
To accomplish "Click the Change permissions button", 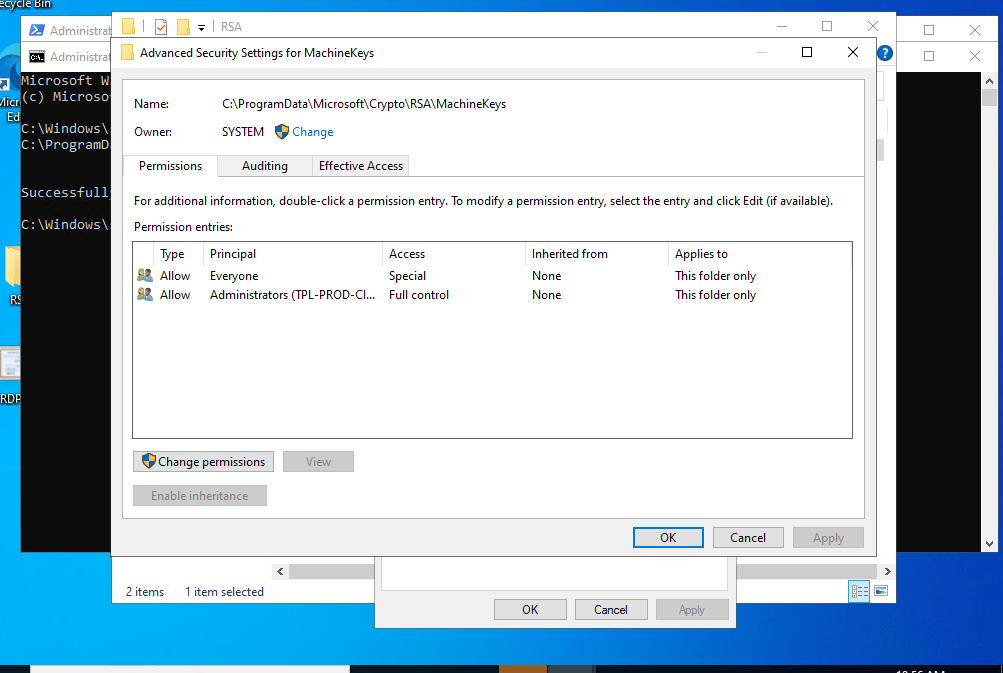I will [203, 462].
